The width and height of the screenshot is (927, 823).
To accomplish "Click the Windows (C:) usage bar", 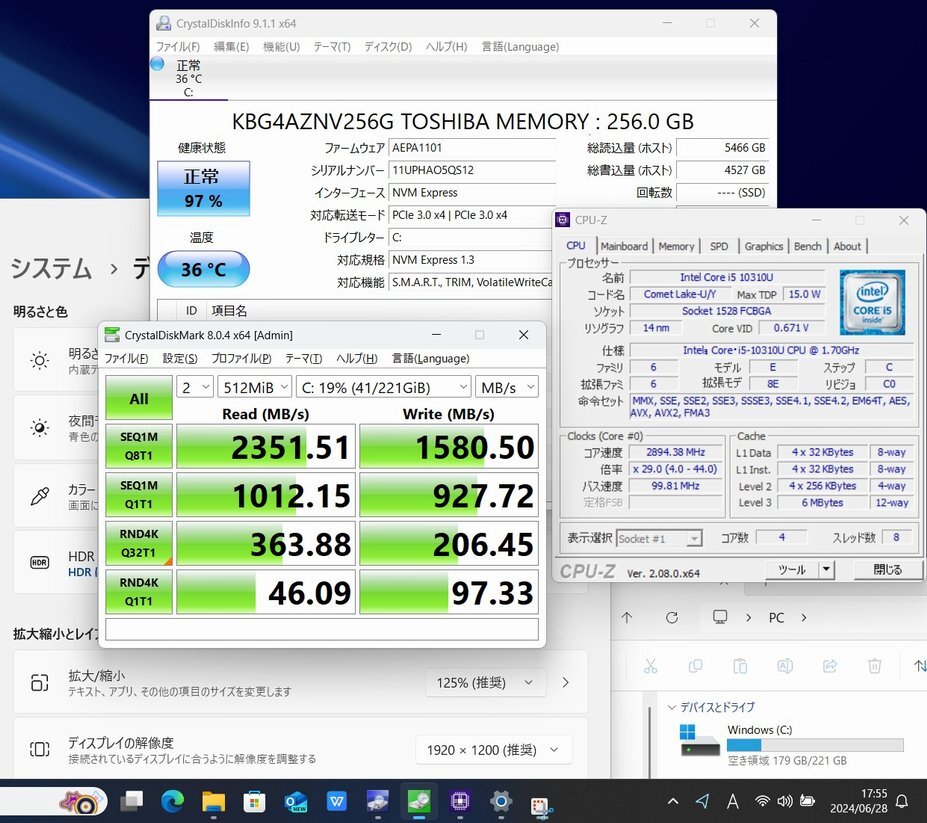I will coord(815,745).
